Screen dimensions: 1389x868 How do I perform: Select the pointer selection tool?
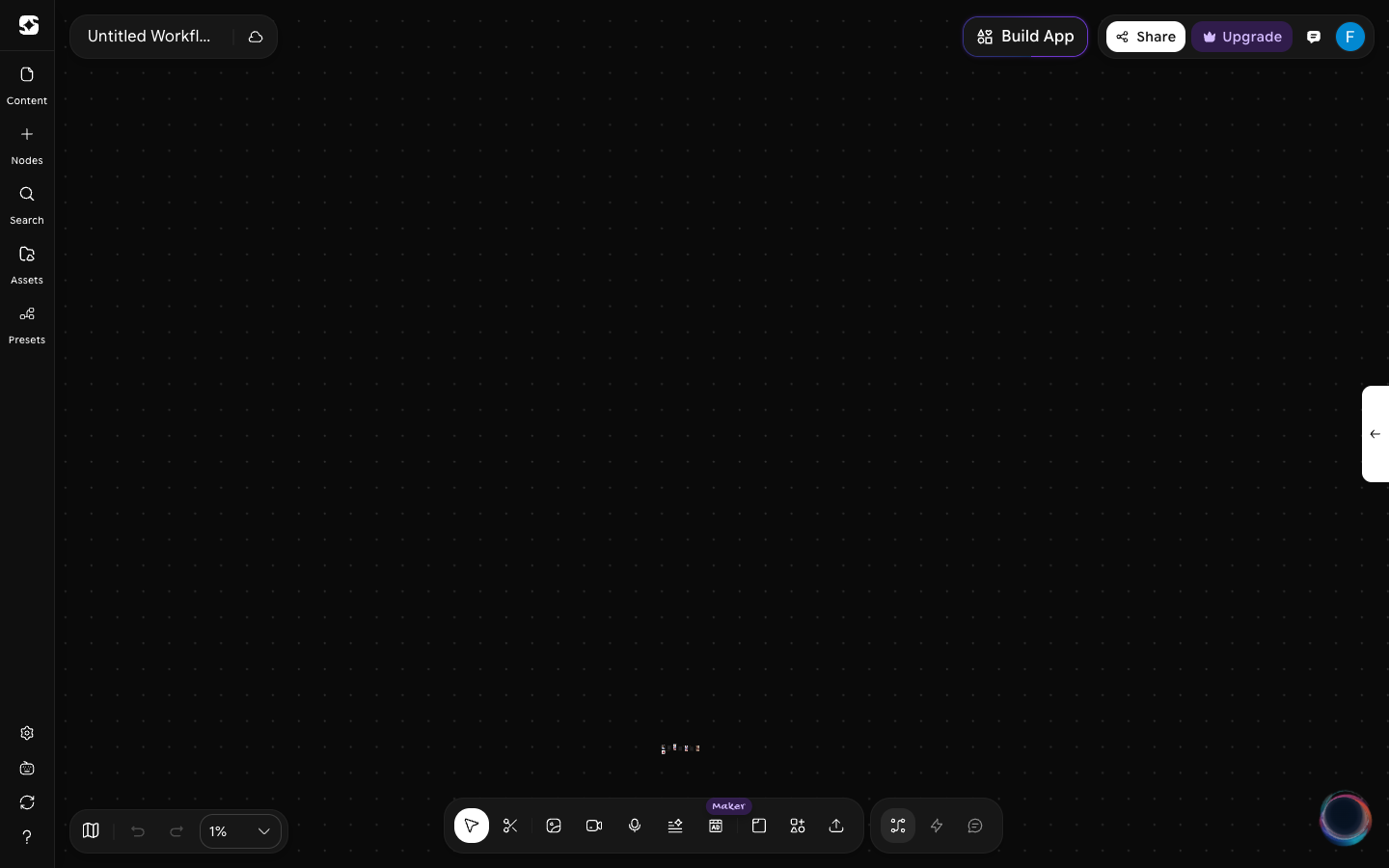(472, 826)
